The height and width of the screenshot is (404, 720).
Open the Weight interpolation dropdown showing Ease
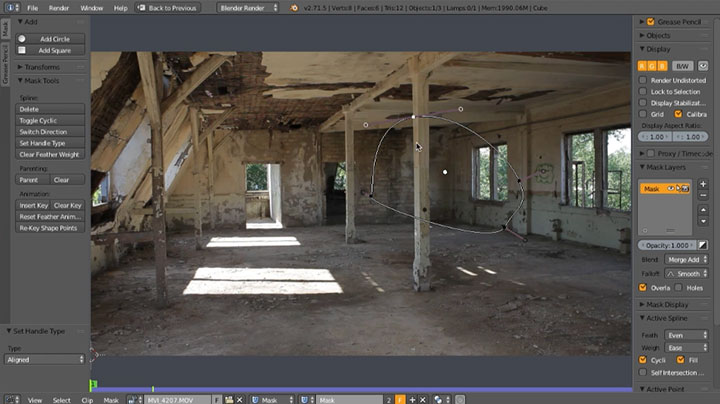pos(686,348)
